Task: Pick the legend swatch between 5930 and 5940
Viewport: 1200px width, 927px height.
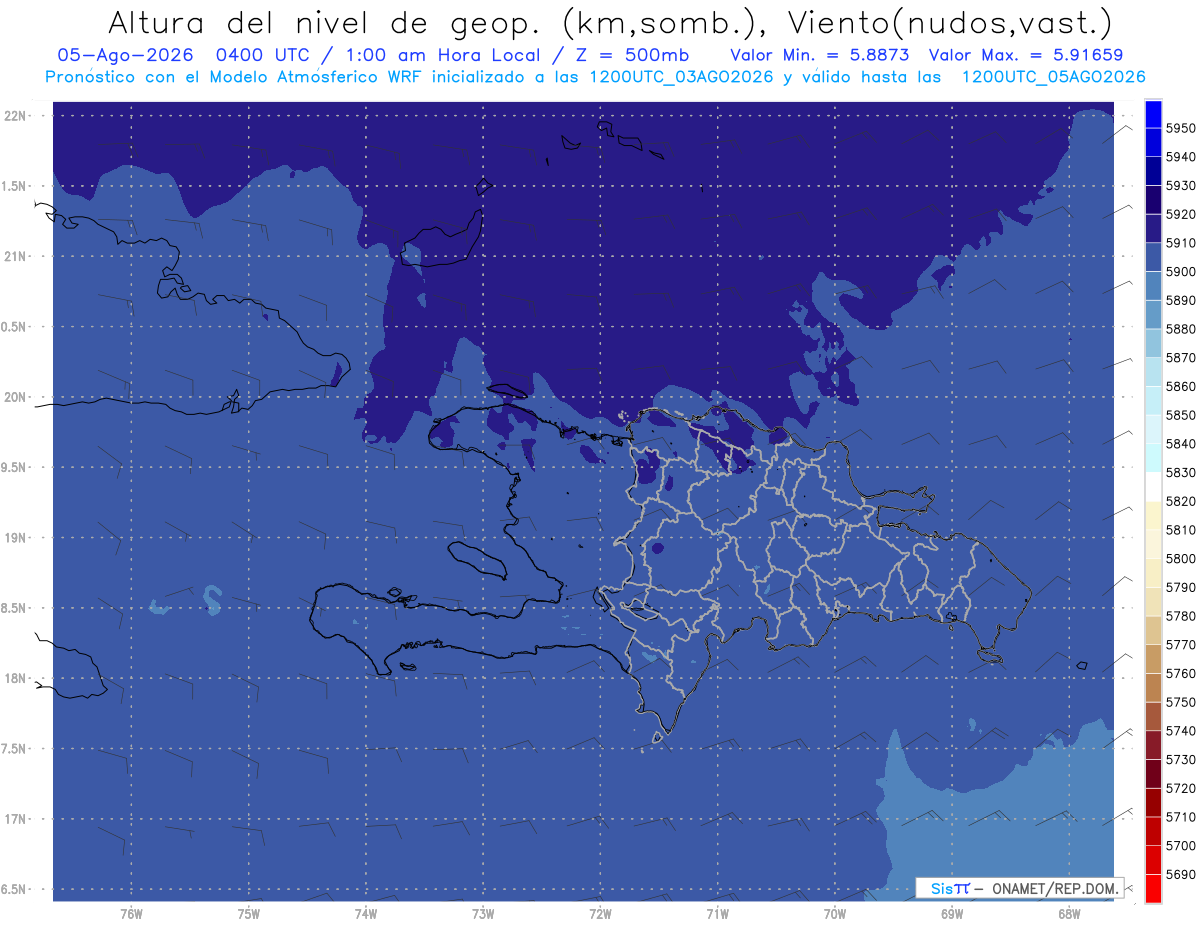Action: click(1153, 171)
